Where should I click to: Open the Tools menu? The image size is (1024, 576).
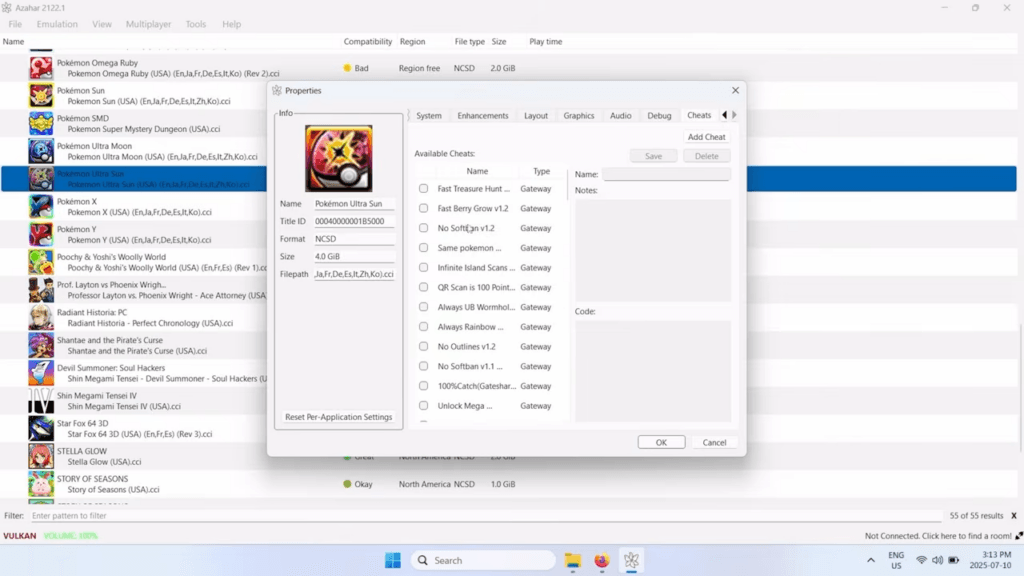pos(195,24)
